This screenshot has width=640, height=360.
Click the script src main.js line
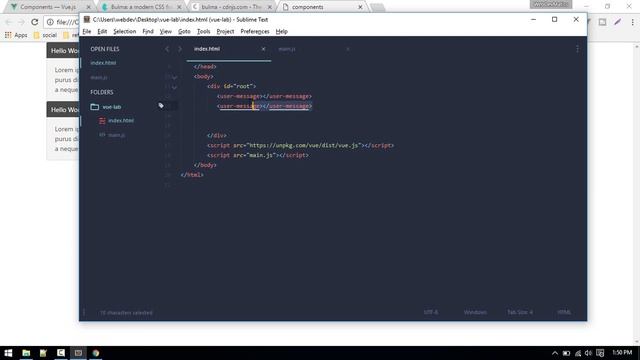(x=258, y=155)
